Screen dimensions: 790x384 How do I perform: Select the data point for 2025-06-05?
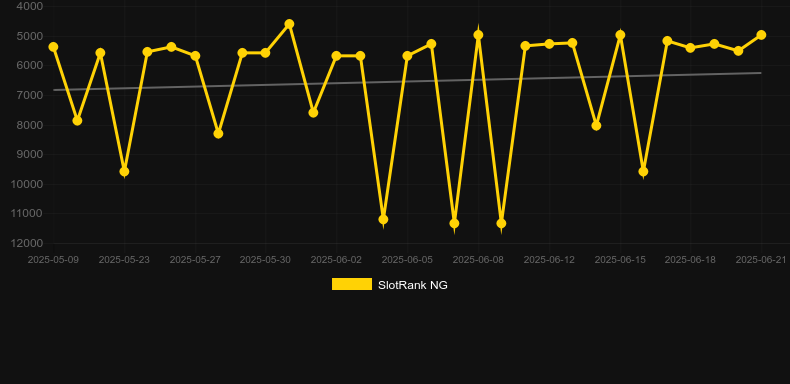coord(407,56)
